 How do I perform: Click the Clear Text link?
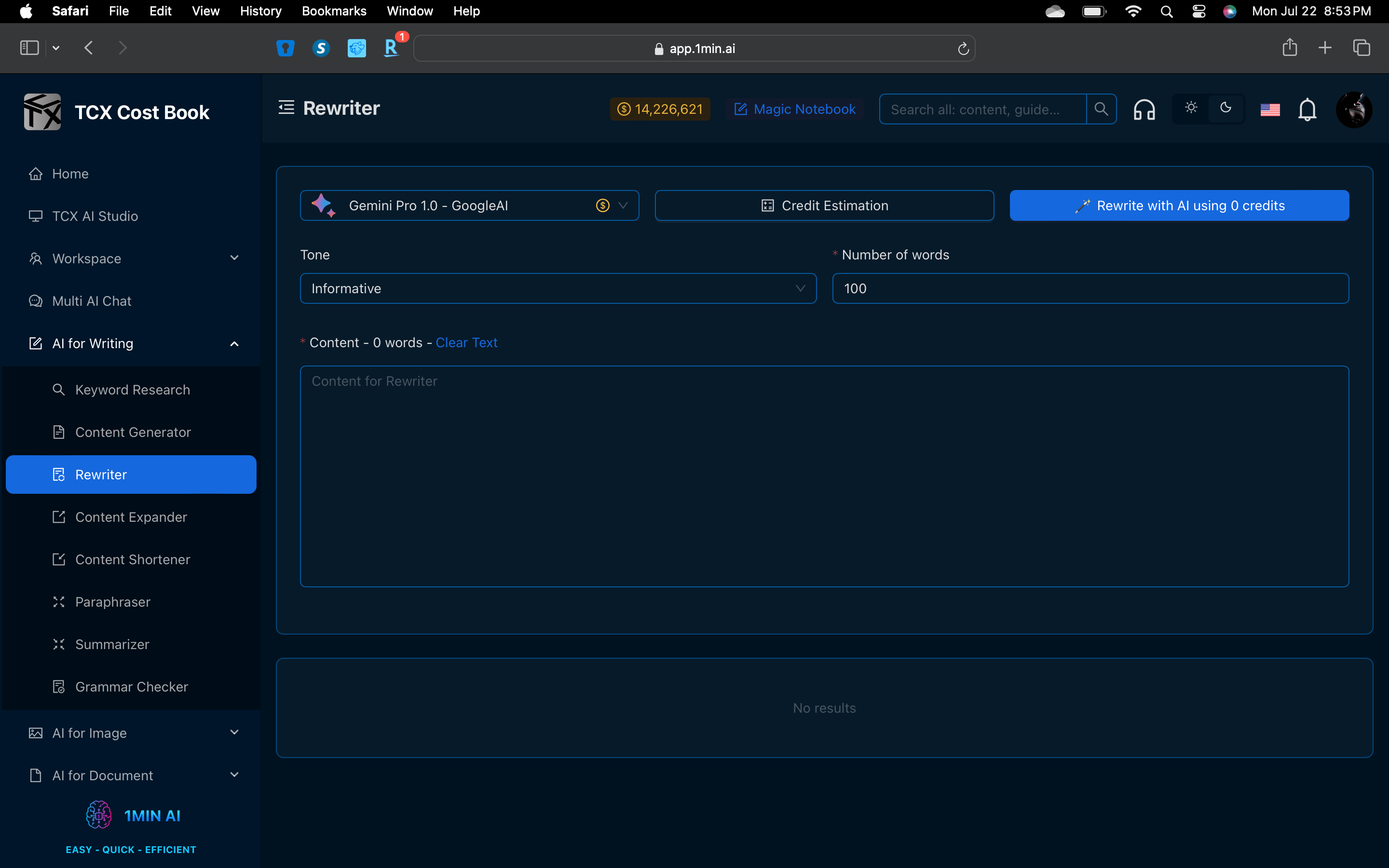pos(466,343)
